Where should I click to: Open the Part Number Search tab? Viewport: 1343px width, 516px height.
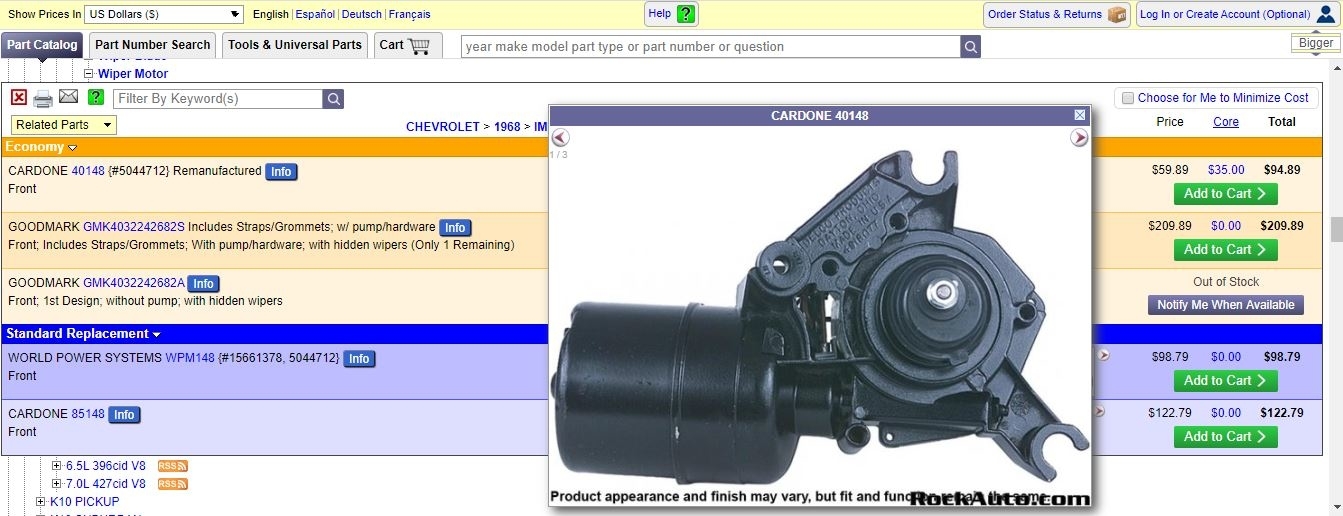coord(153,45)
